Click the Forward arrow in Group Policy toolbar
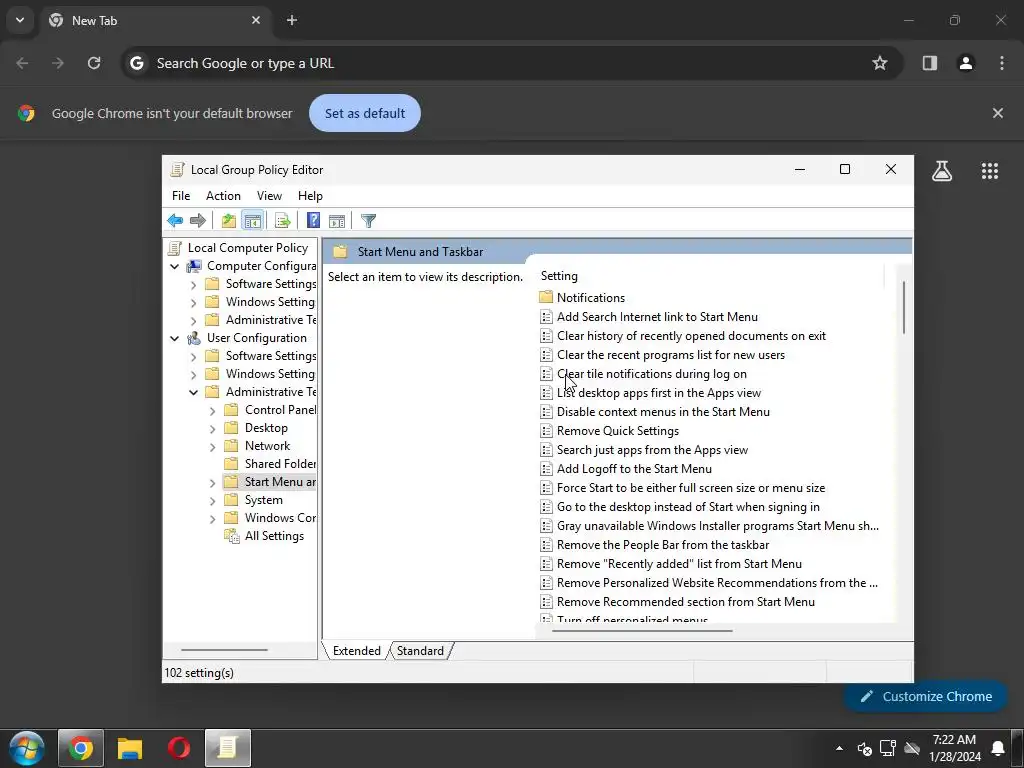Screen dimensions: 1024x768 click(x=197, y=221)
